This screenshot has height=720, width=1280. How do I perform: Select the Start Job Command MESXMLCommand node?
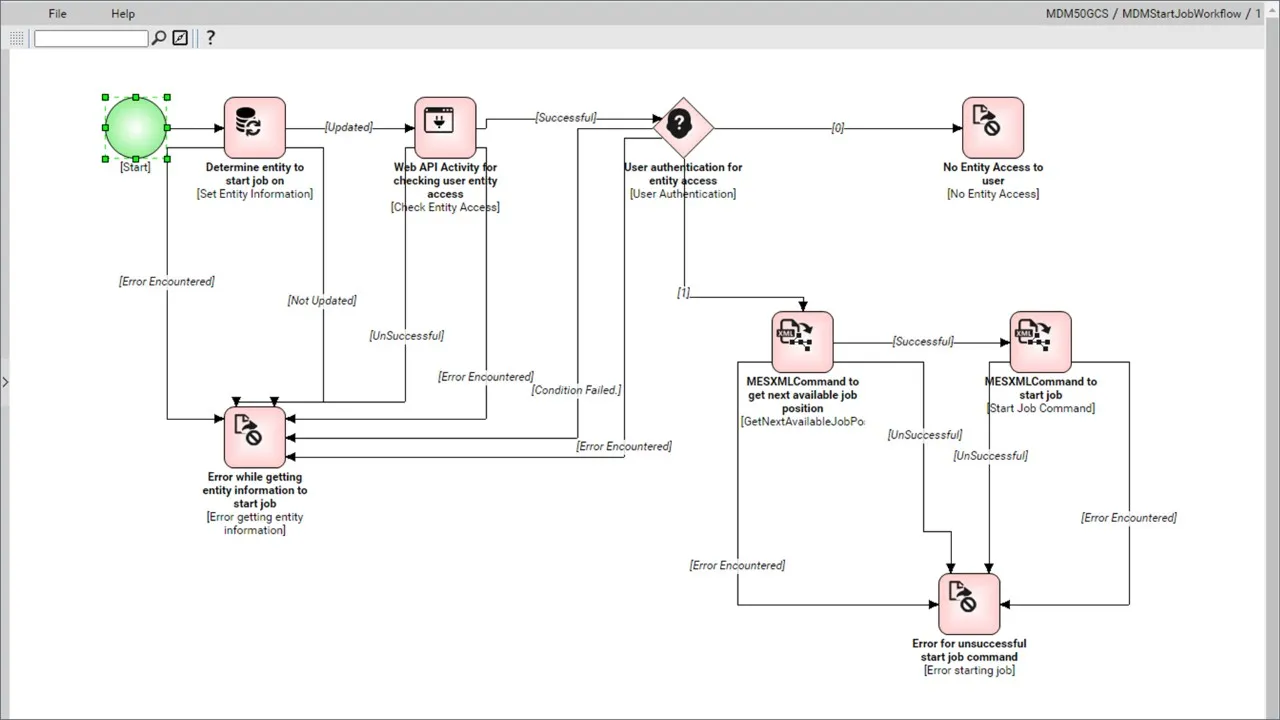(1040, 340)
